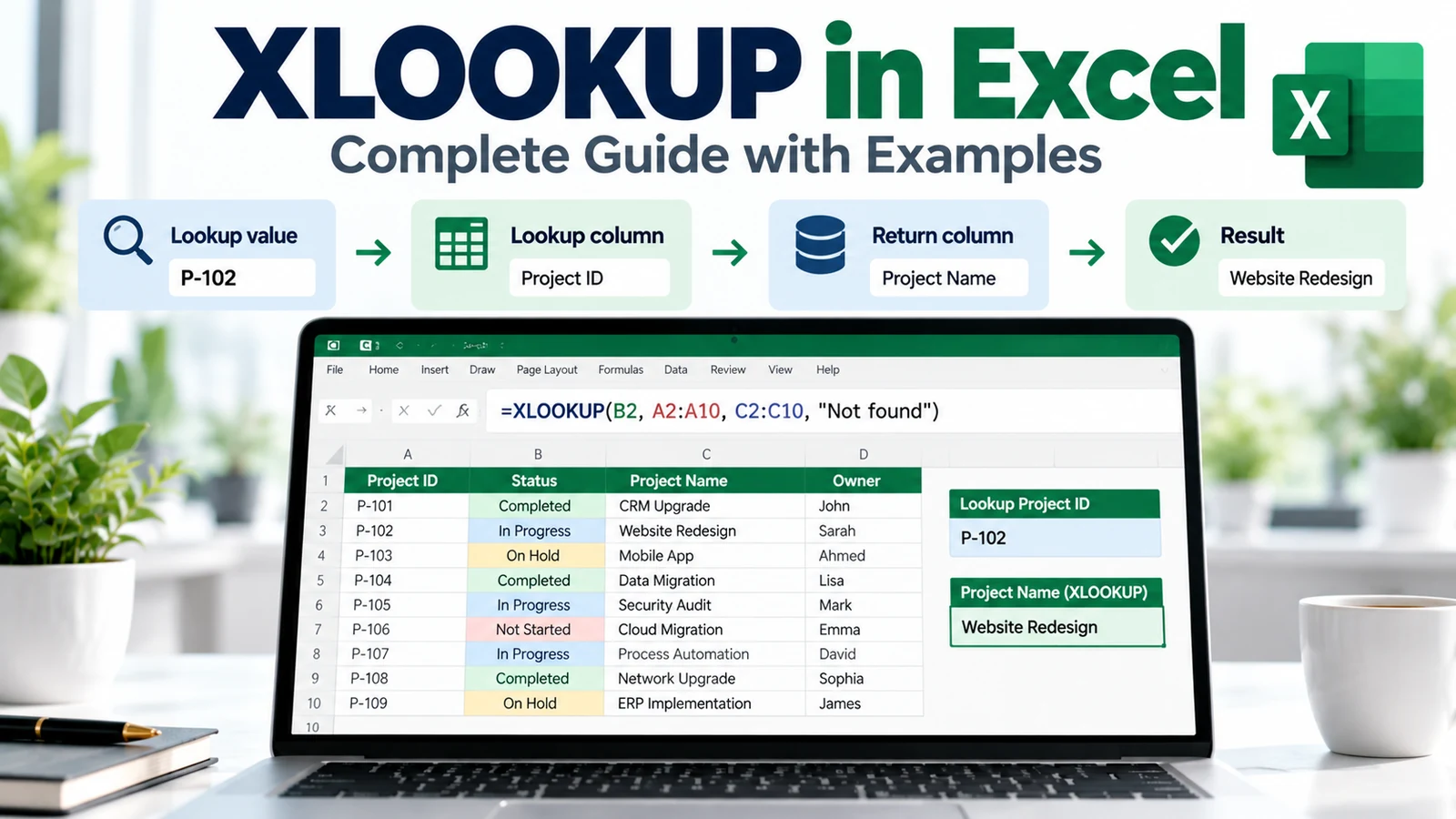Click the Not Started status cell

pyautogui.click(x=535, y=630)
